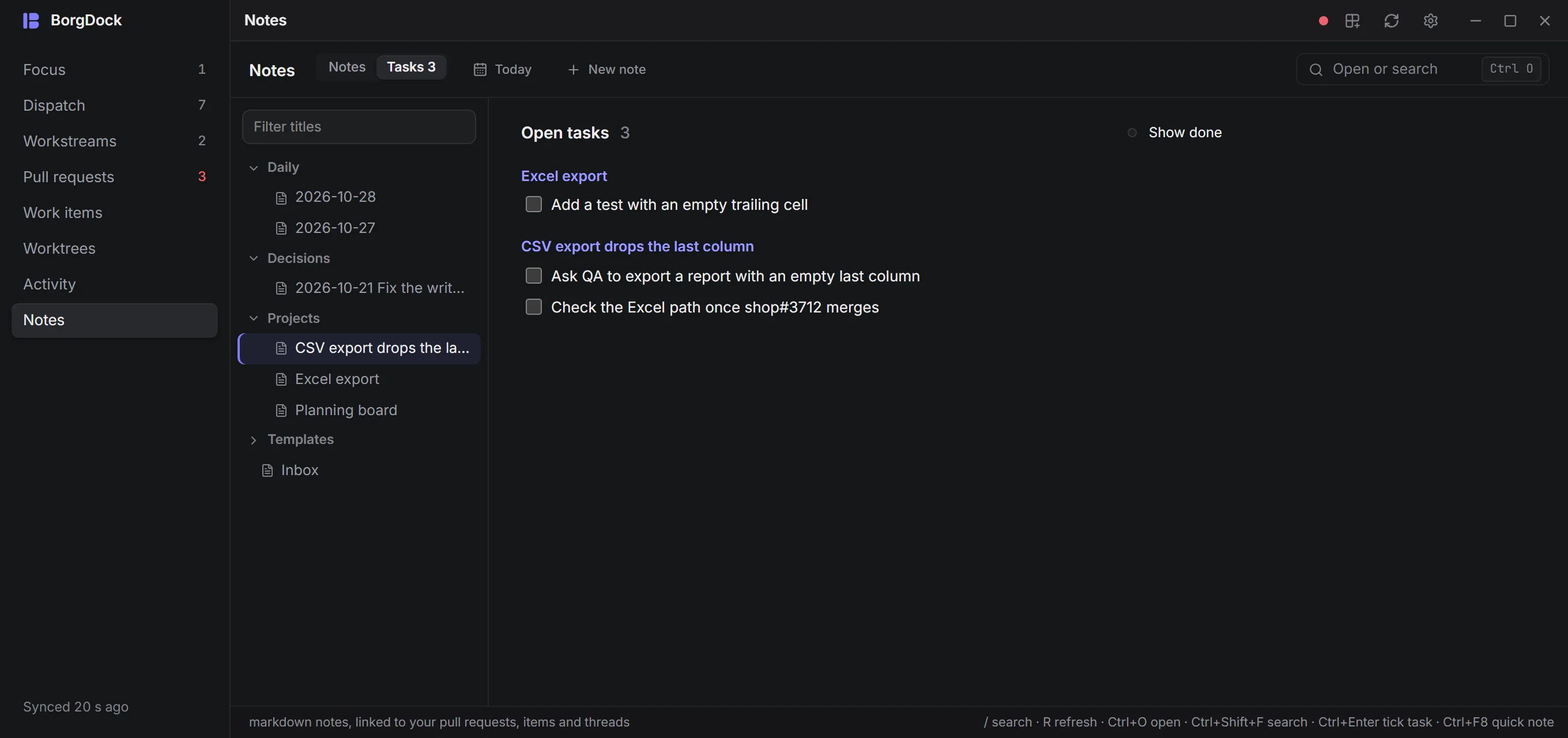Expand the Templates folder
The height and width of the screenshot is (738, 1568).
pyautogui.click(x=253, y=440)
